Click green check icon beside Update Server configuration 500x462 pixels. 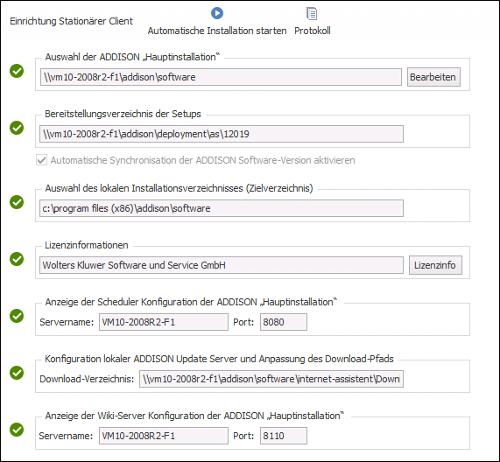[x=17, y=373]
